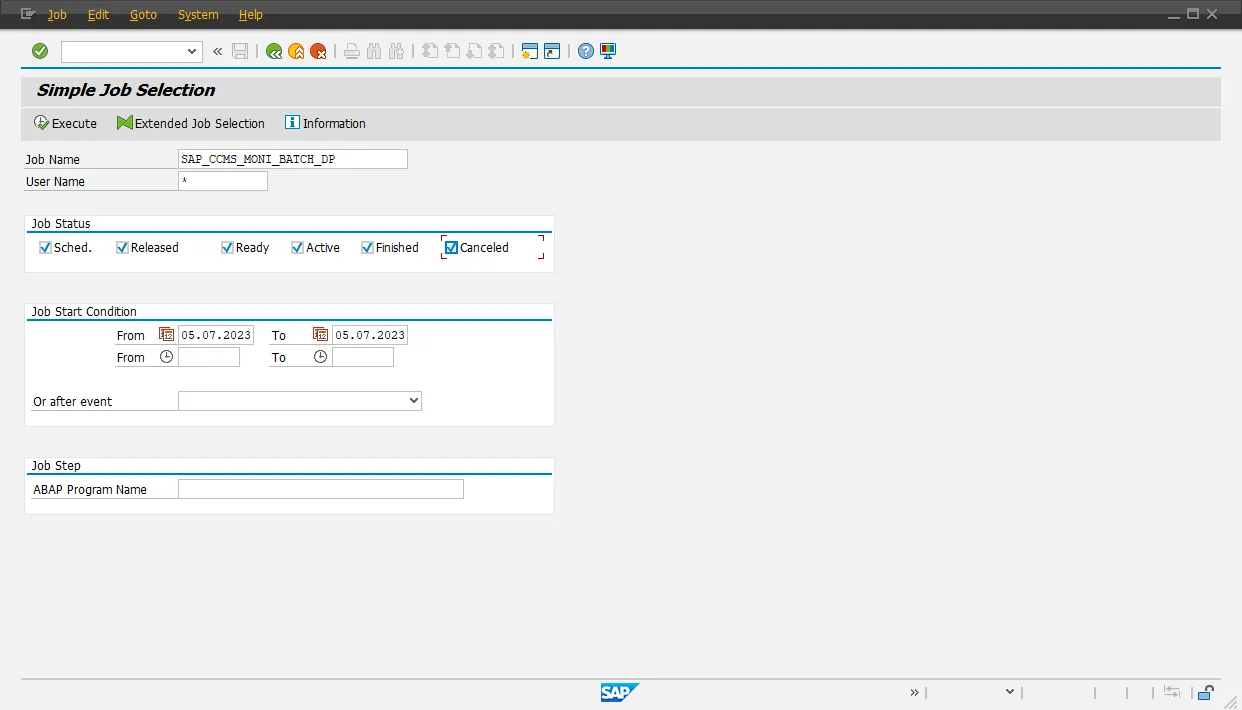Click the Create New Session icon
The width and height of the screenshot is (1242, 710).
[530, 51]
